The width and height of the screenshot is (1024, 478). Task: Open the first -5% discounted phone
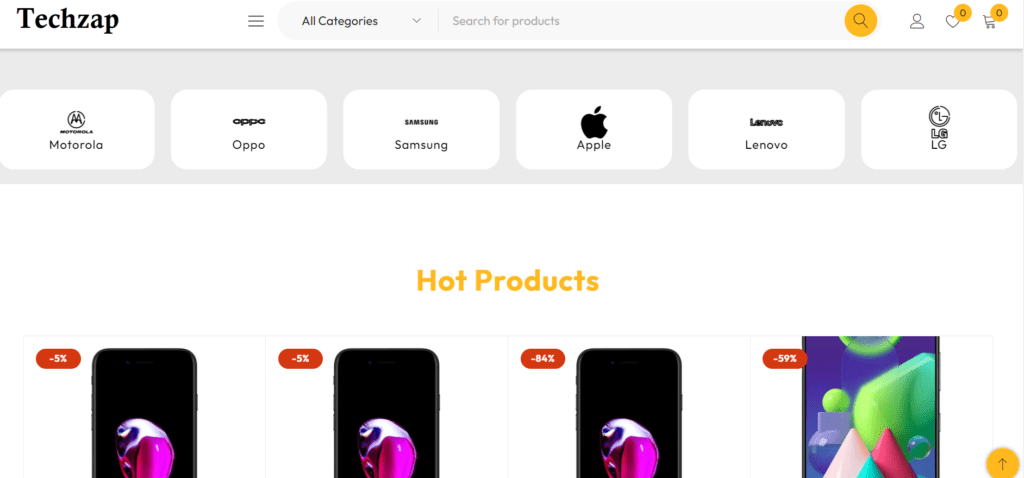point(144,407)
